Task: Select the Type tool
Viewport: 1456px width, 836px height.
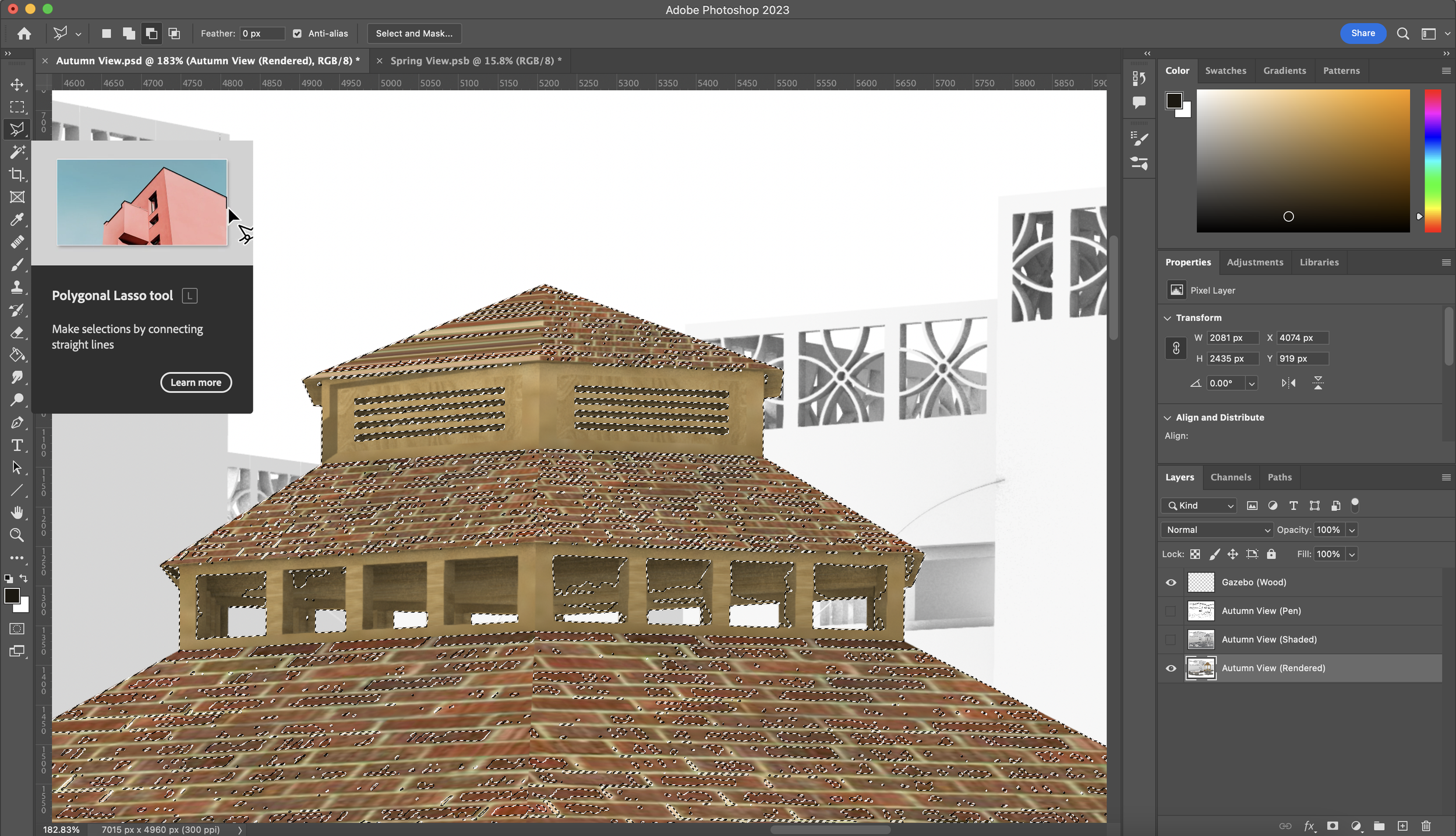Action: (x=17, y=445)
